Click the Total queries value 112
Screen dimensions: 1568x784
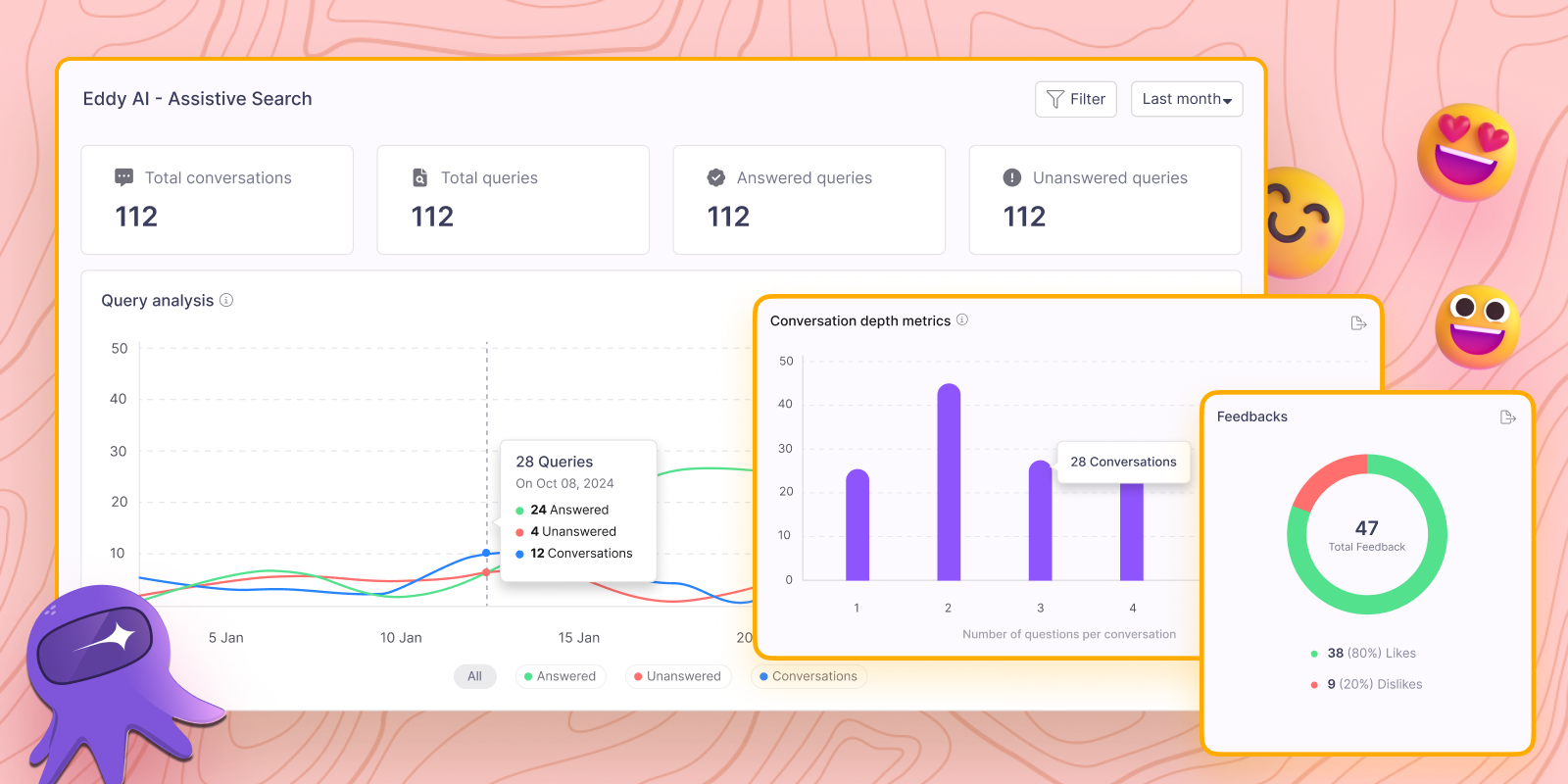432,217
